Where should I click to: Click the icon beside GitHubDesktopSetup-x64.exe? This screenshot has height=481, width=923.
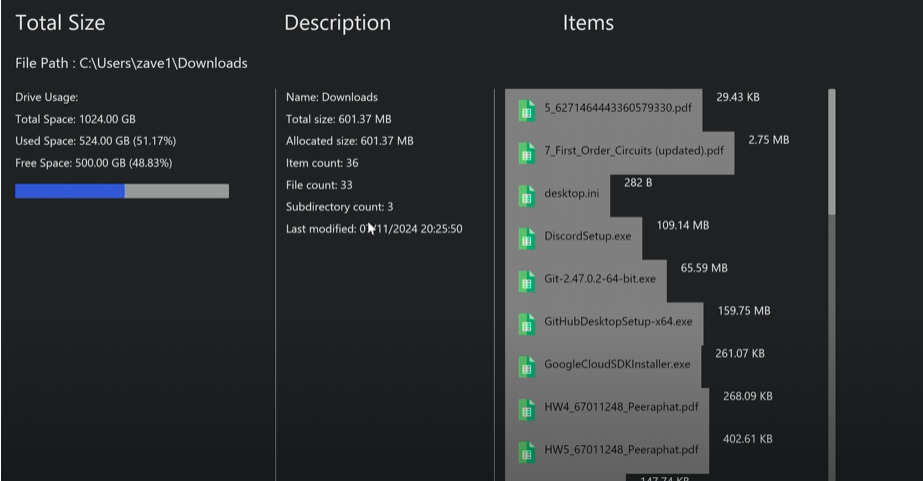(x=527, y=324)
